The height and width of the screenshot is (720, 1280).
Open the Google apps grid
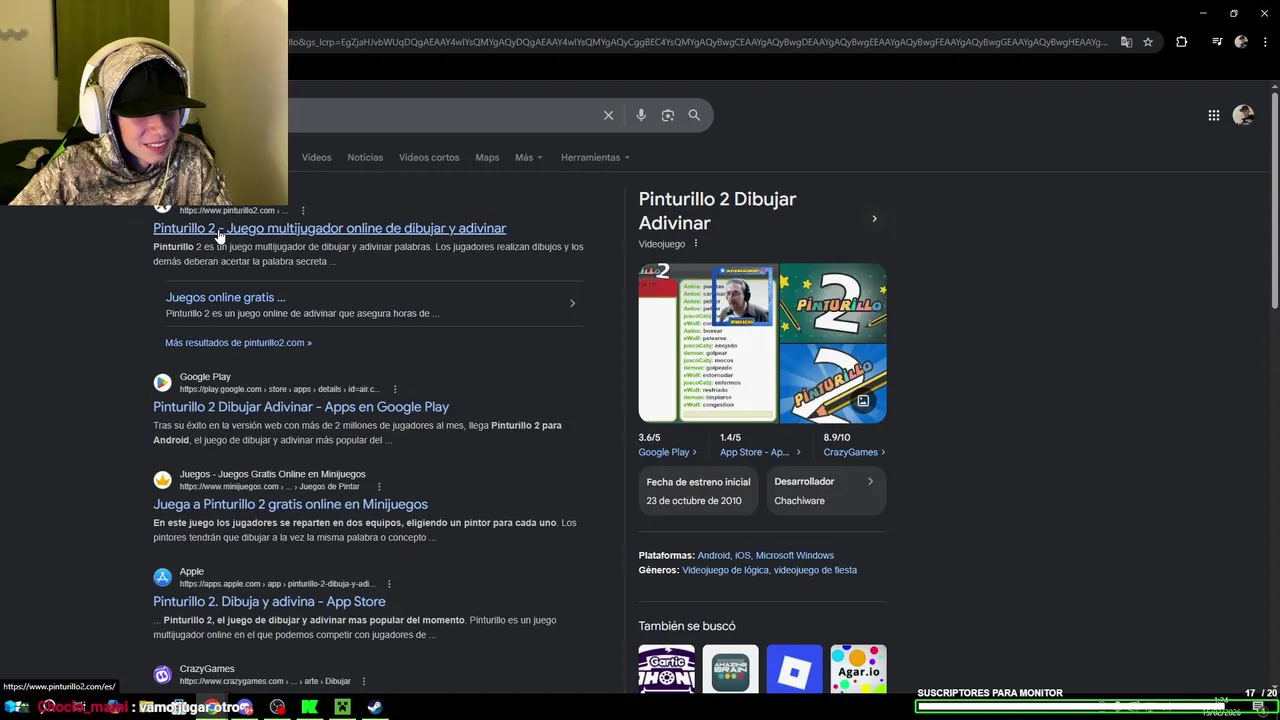coord(1213,115)
